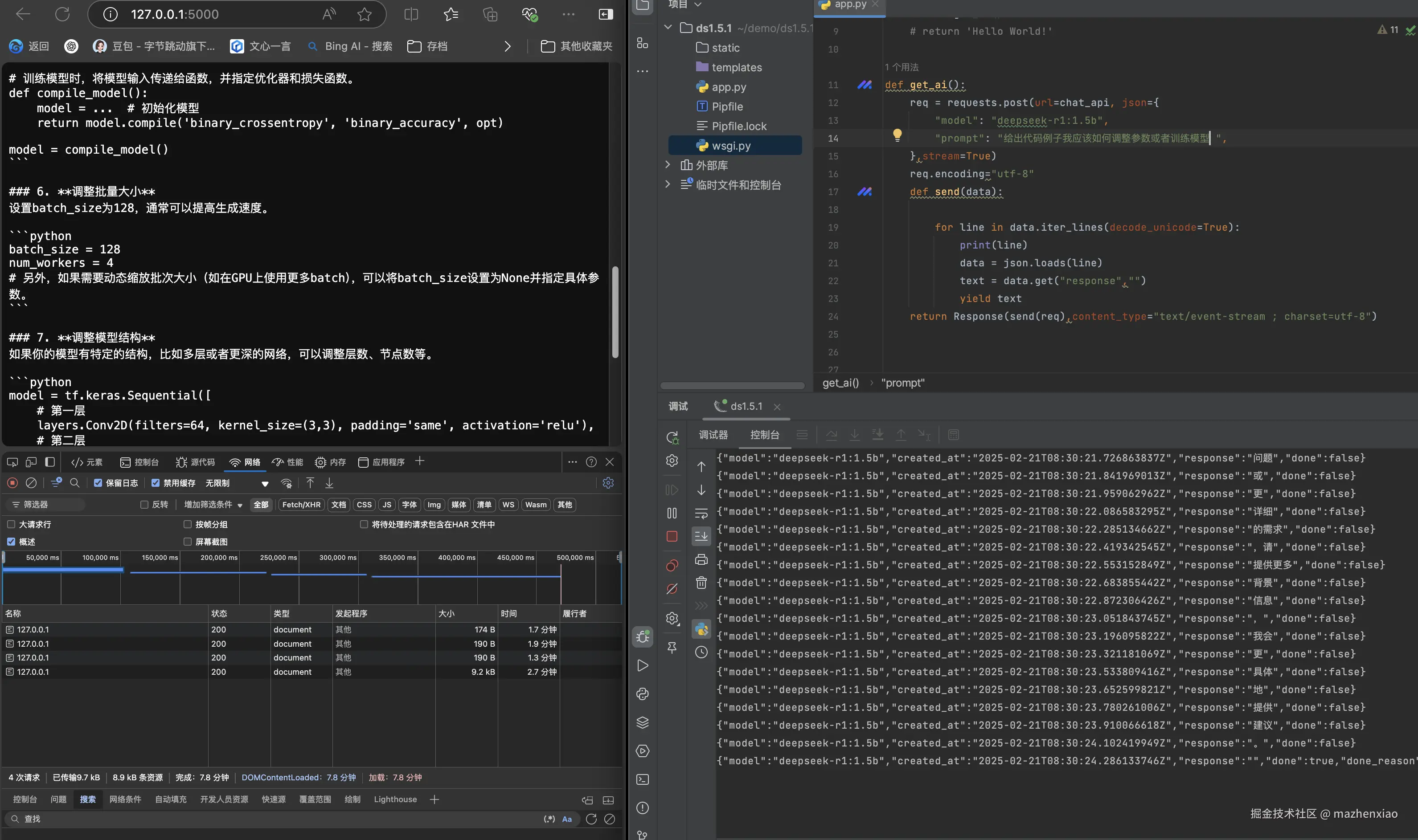Click the red stop debug button
1418x840 pixels.
tap(672, 536)
